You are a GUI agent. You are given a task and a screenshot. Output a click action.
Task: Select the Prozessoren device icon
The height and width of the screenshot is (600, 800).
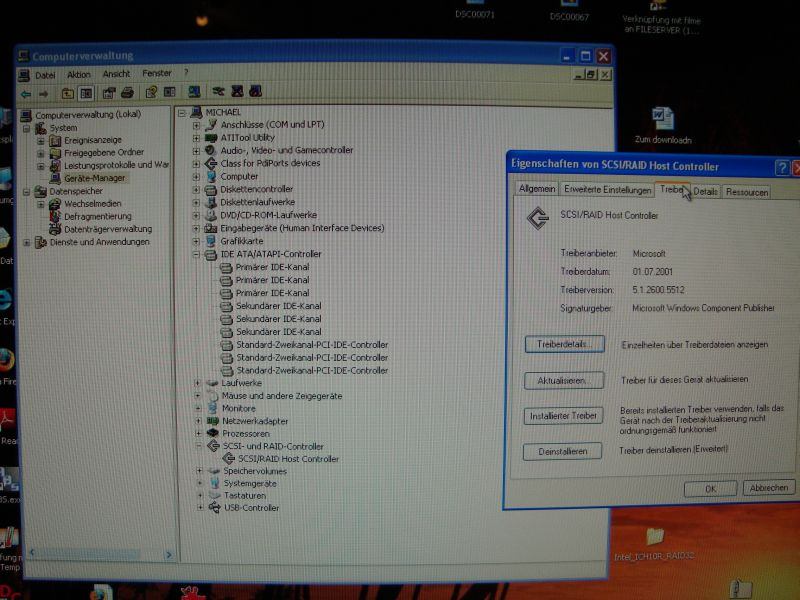click(x=213, y=434)
